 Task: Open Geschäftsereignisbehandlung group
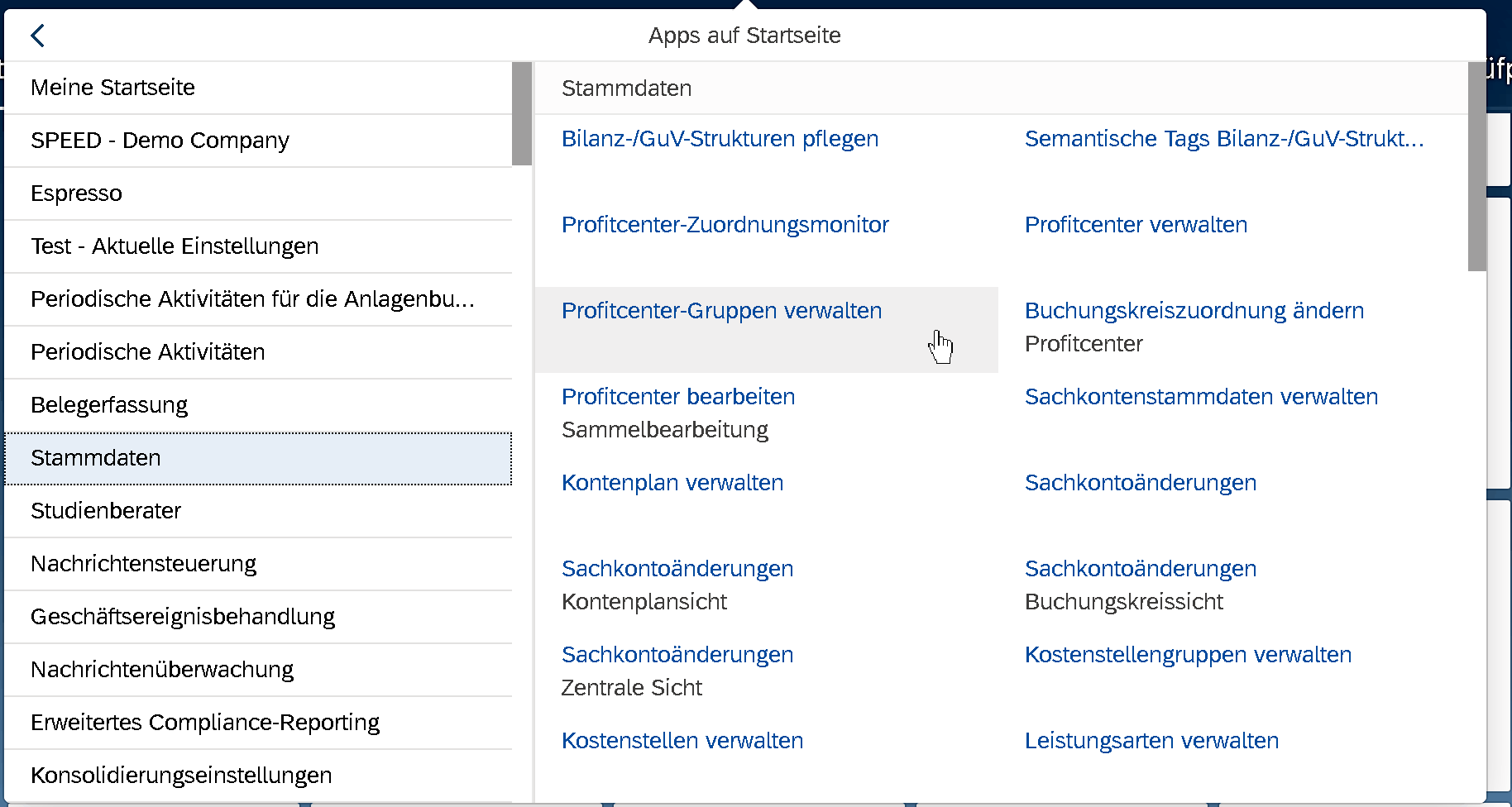pyautogui.click(x=258, y=617)
